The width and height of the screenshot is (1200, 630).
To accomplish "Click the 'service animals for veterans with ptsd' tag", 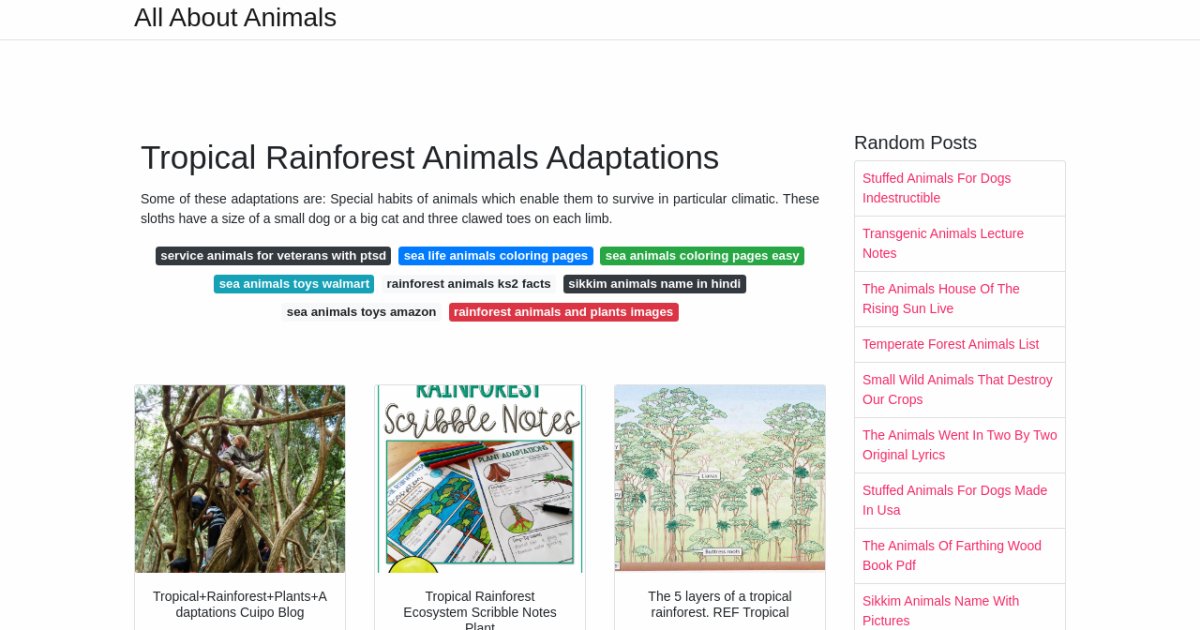I will tap(273, 256).
